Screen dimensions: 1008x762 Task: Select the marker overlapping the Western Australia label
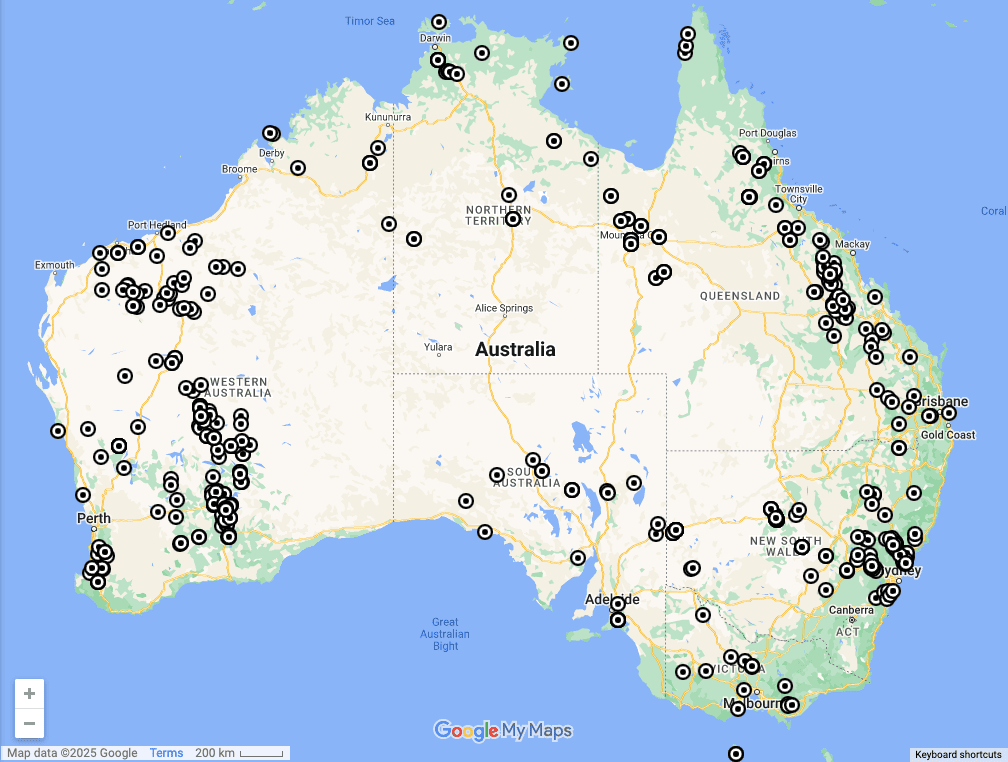tap(201, 385)
